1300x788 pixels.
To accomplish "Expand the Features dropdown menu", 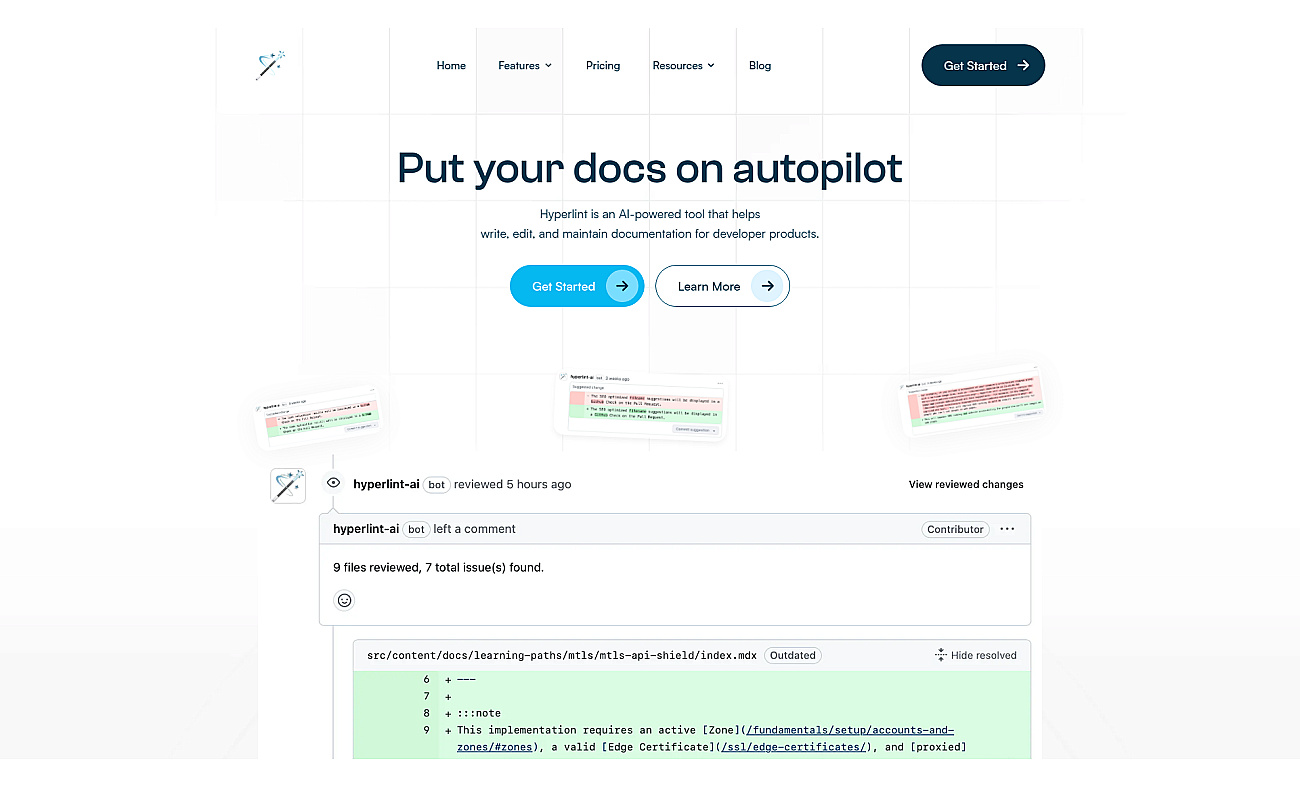I will click(525, 66).
